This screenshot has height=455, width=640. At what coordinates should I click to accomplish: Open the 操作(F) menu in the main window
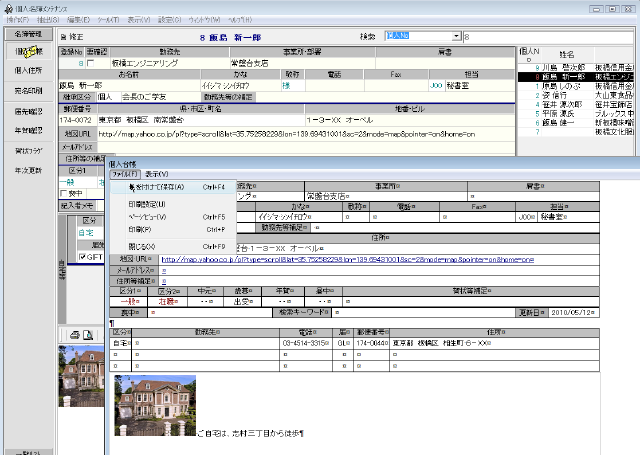(x=18, y=20)
